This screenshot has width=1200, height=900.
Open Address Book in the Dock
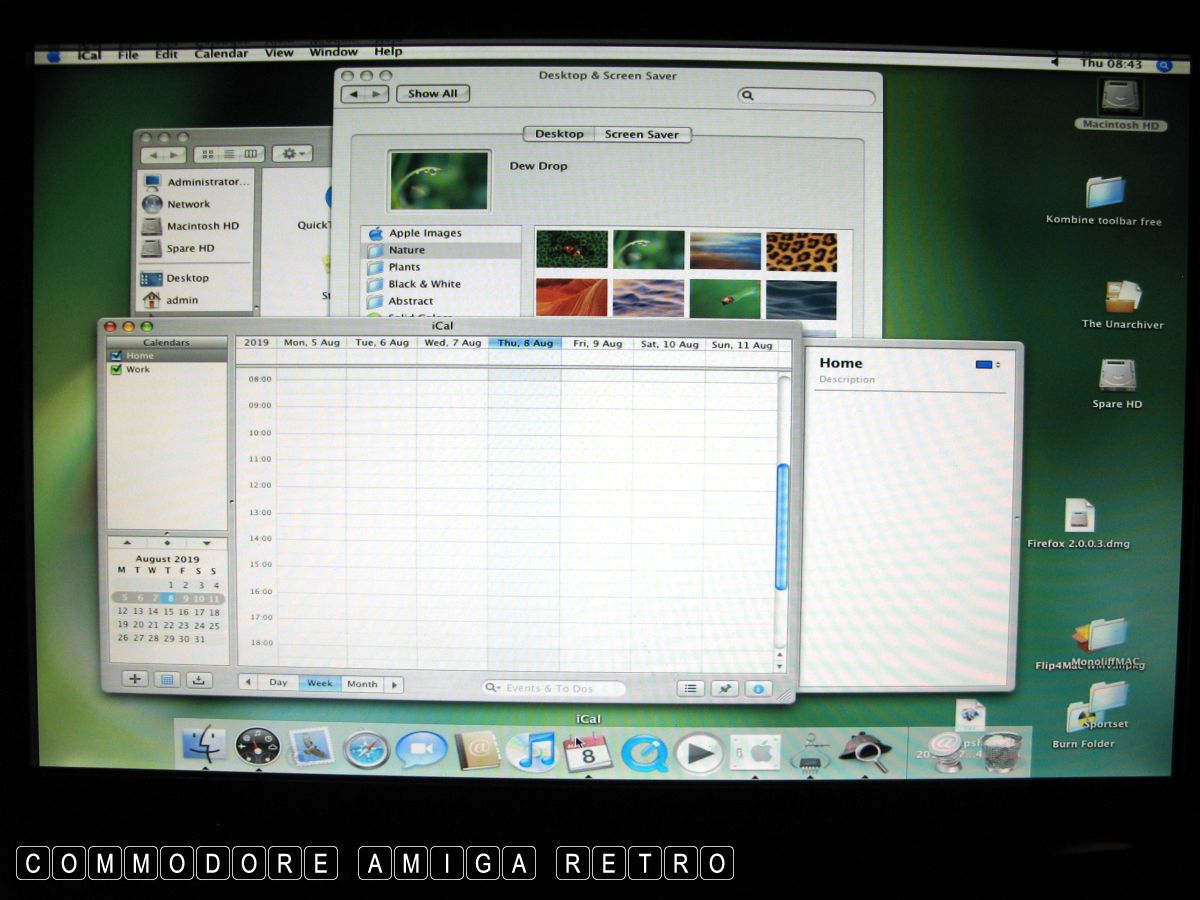tap(476, 750)
